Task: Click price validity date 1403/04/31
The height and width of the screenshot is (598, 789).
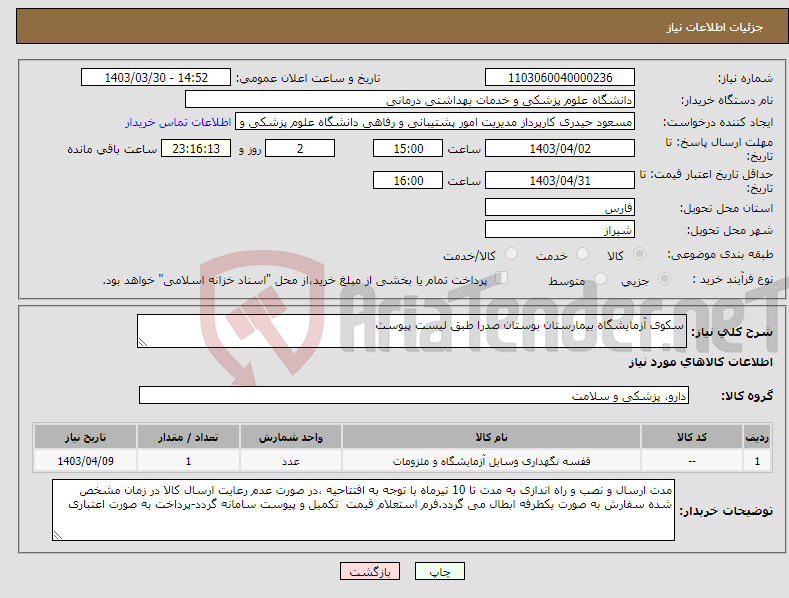Action: [x=560, y=180]
